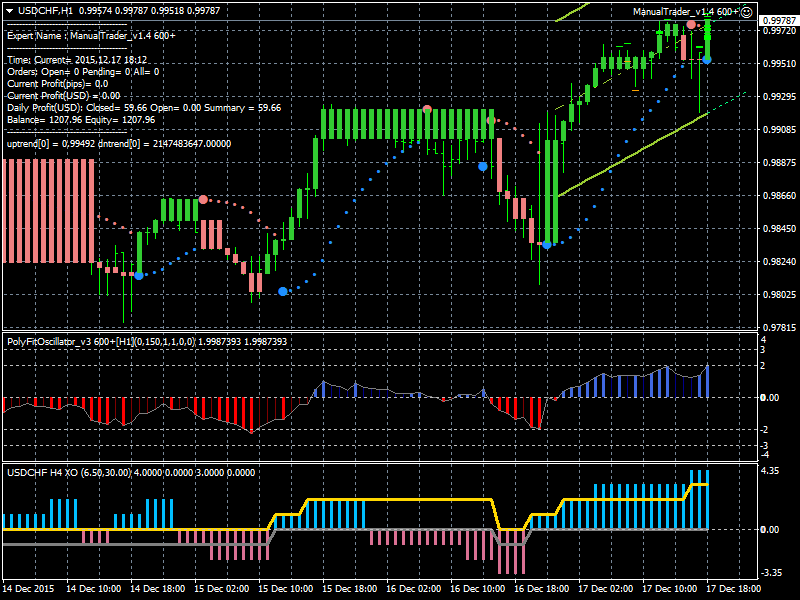Viewport: 800px width, 600px height.
Task: Click the ManualTrader smiley face icon
Action: point(746,11)
